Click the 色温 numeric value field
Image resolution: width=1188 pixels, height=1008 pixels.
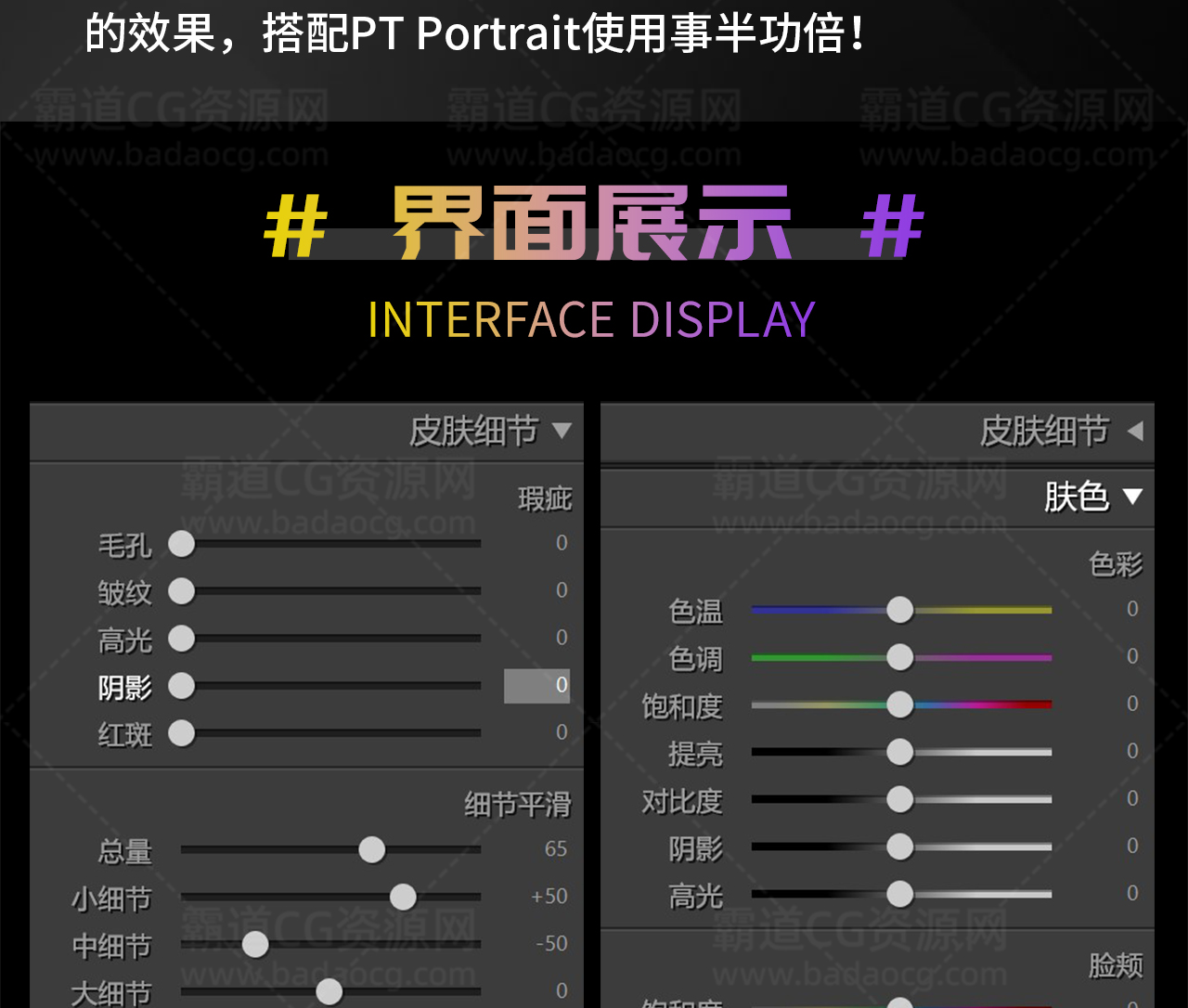[1132, 609]
